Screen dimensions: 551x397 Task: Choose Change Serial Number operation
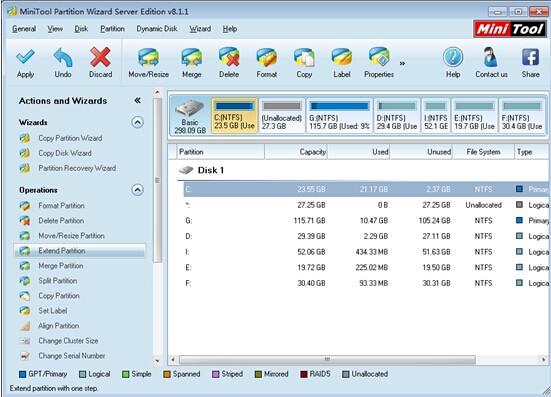71,356
